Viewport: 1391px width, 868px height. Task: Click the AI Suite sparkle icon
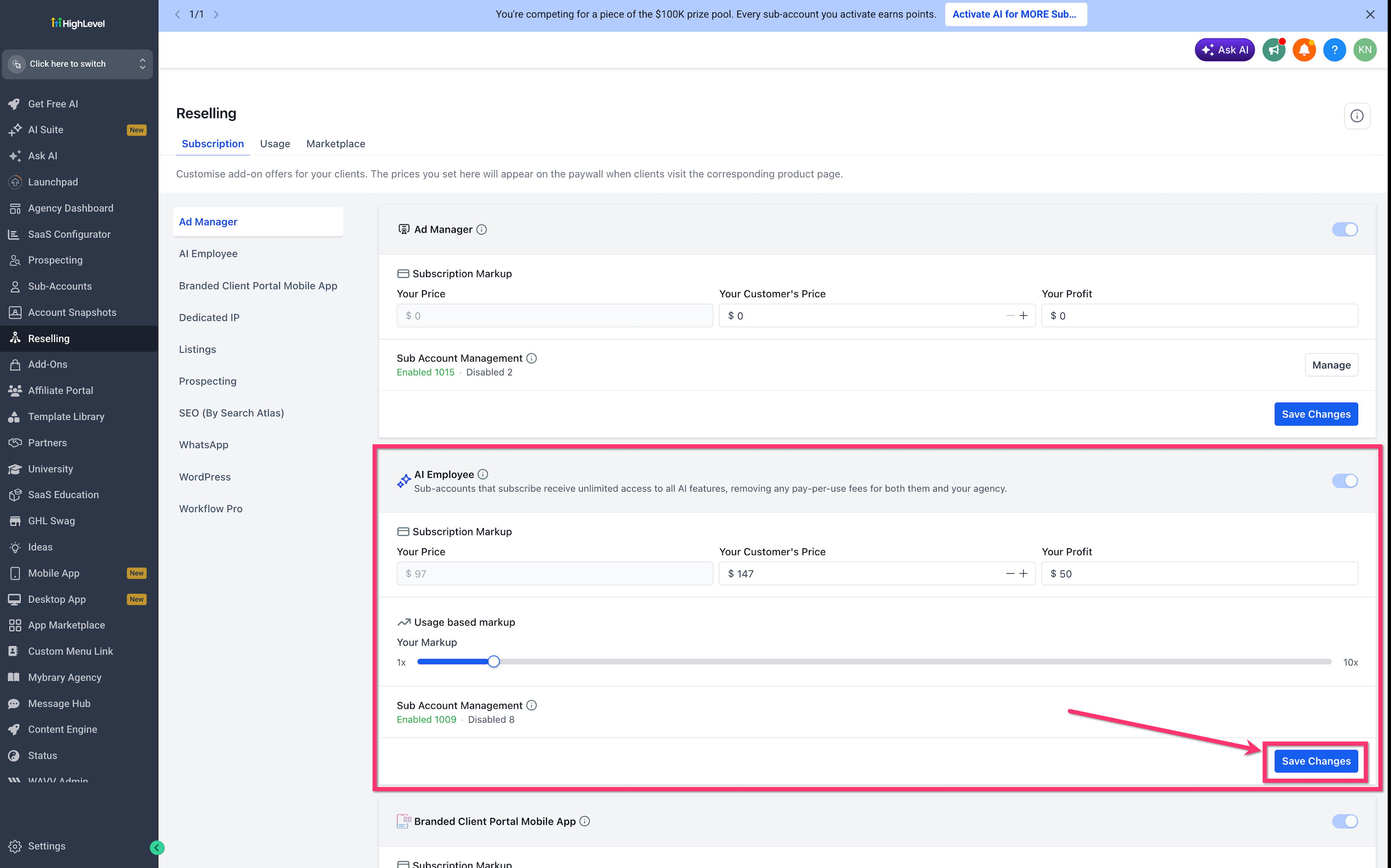click(x=15, y=130)
